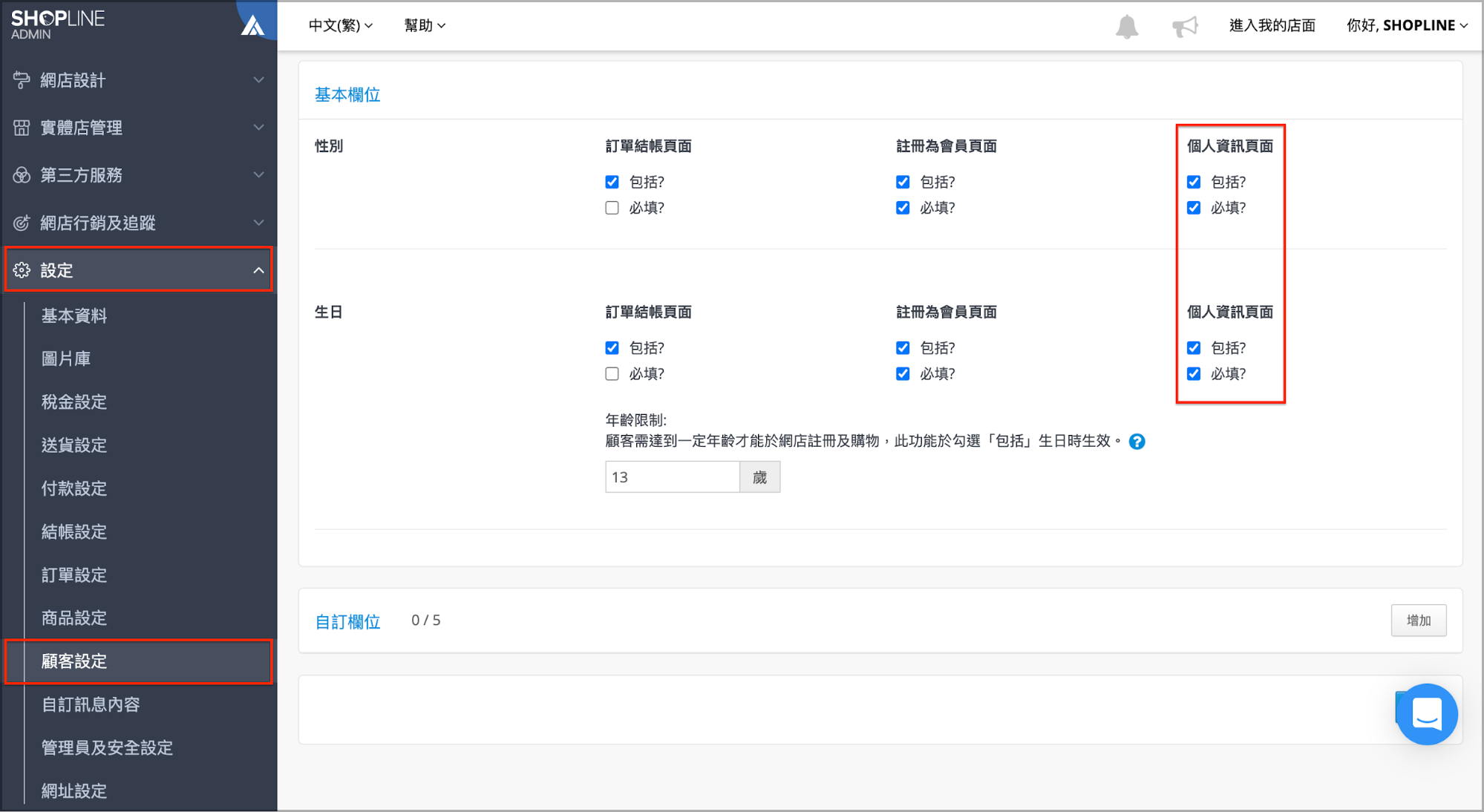Viewport: 1484px width, 812px height.
Task: Go to 稅金設定
Action: pos(74,402)
